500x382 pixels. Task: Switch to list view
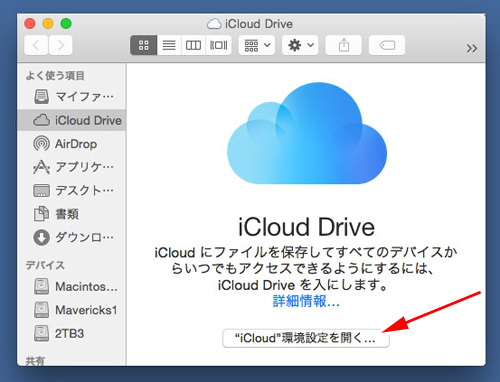(169, 45)
